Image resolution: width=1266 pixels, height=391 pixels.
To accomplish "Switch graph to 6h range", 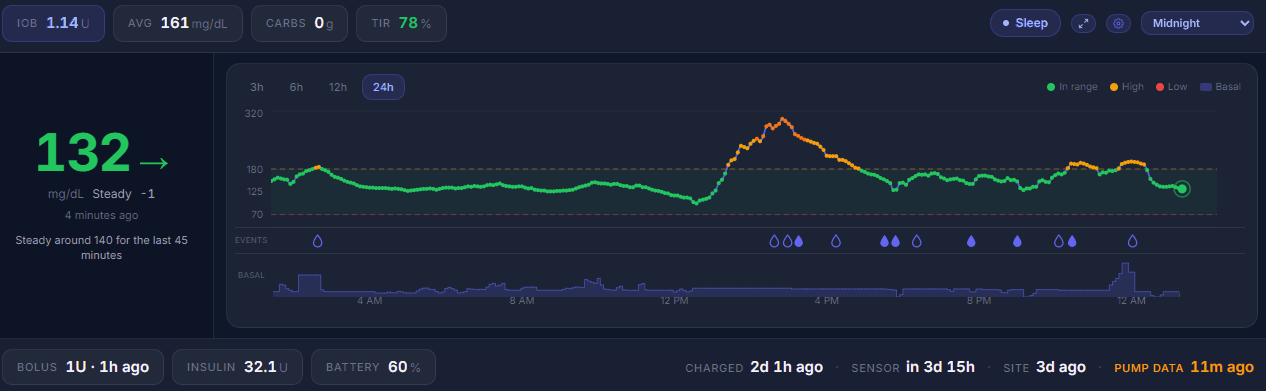I will tap(296, 87).
